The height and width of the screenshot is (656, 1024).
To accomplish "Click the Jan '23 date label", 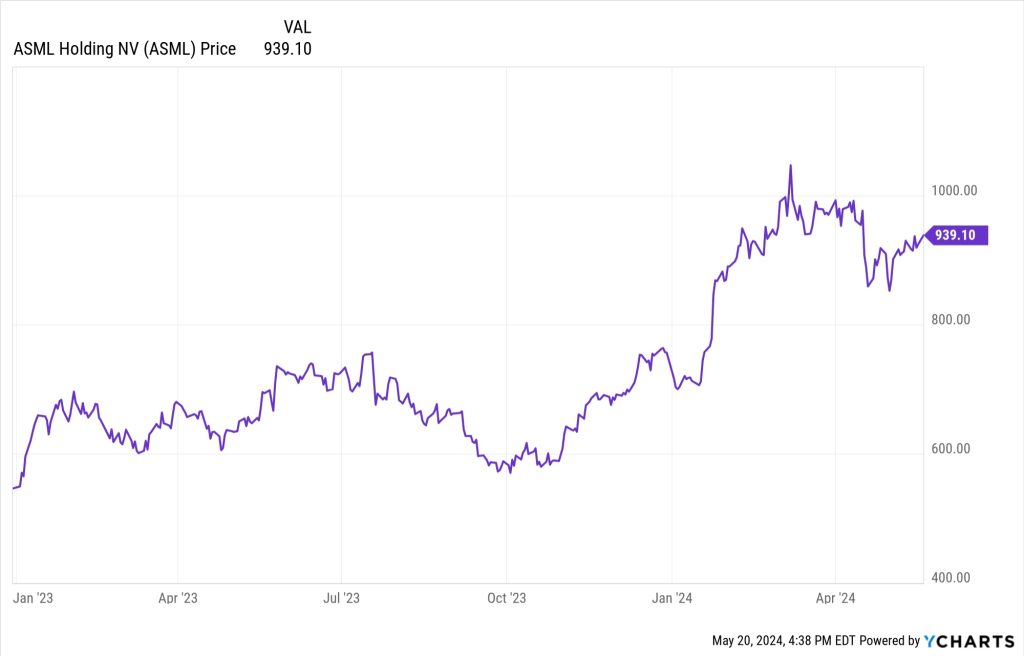I will (x=32, y=598).
